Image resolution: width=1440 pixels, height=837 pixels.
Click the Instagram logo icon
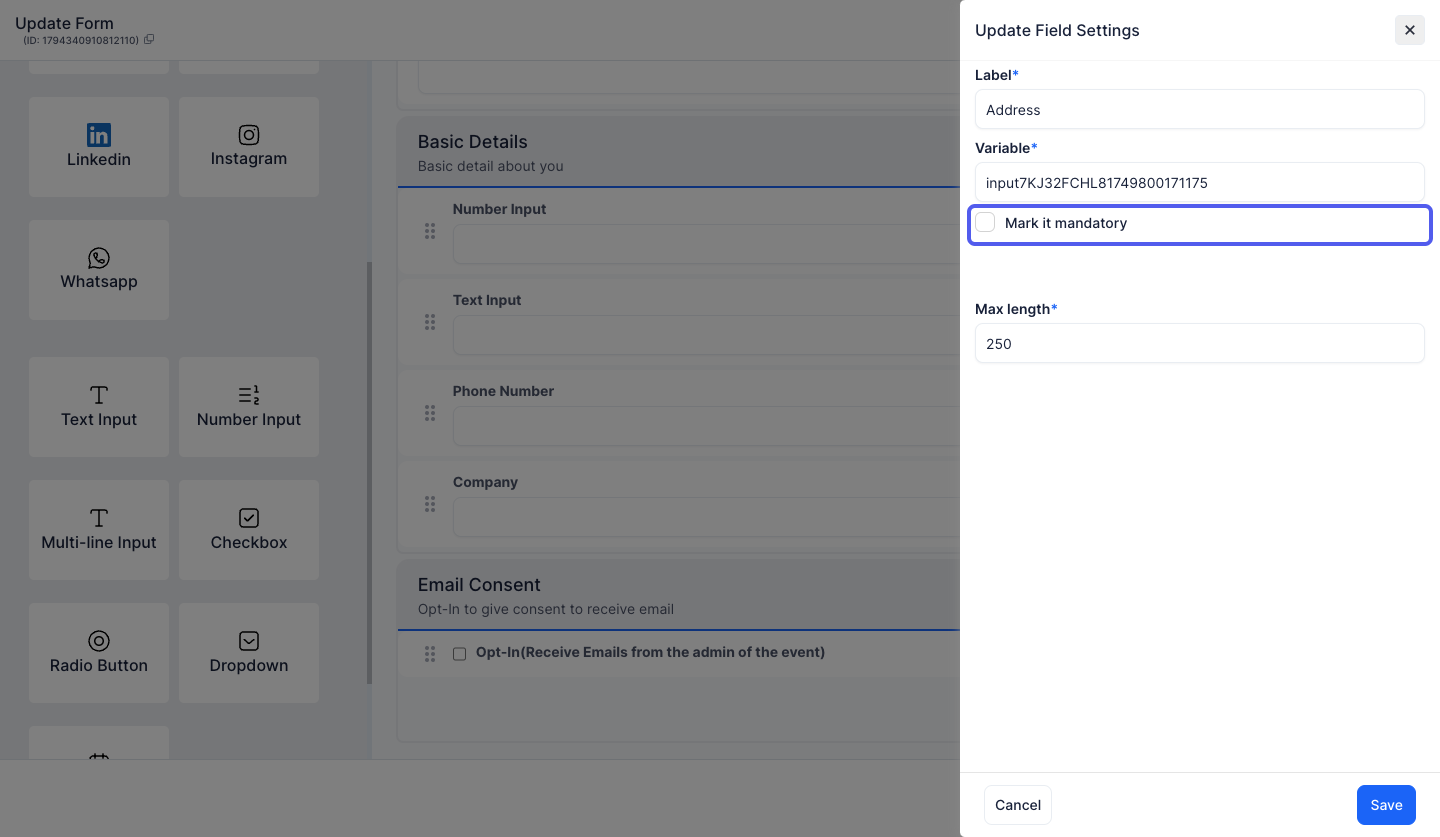pos(249,135)
